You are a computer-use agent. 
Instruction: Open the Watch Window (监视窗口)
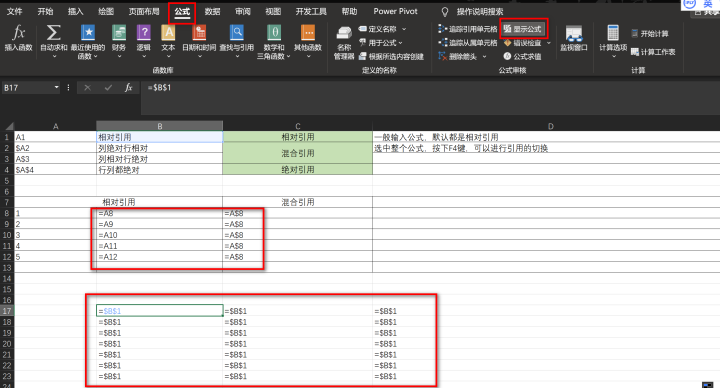pos(574,39)
